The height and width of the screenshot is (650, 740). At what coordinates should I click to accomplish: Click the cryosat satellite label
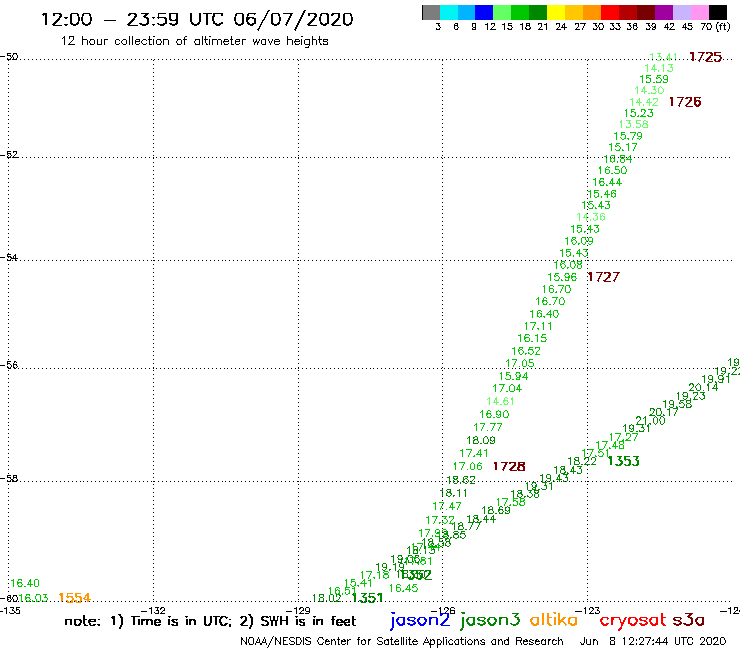point(632,621)
